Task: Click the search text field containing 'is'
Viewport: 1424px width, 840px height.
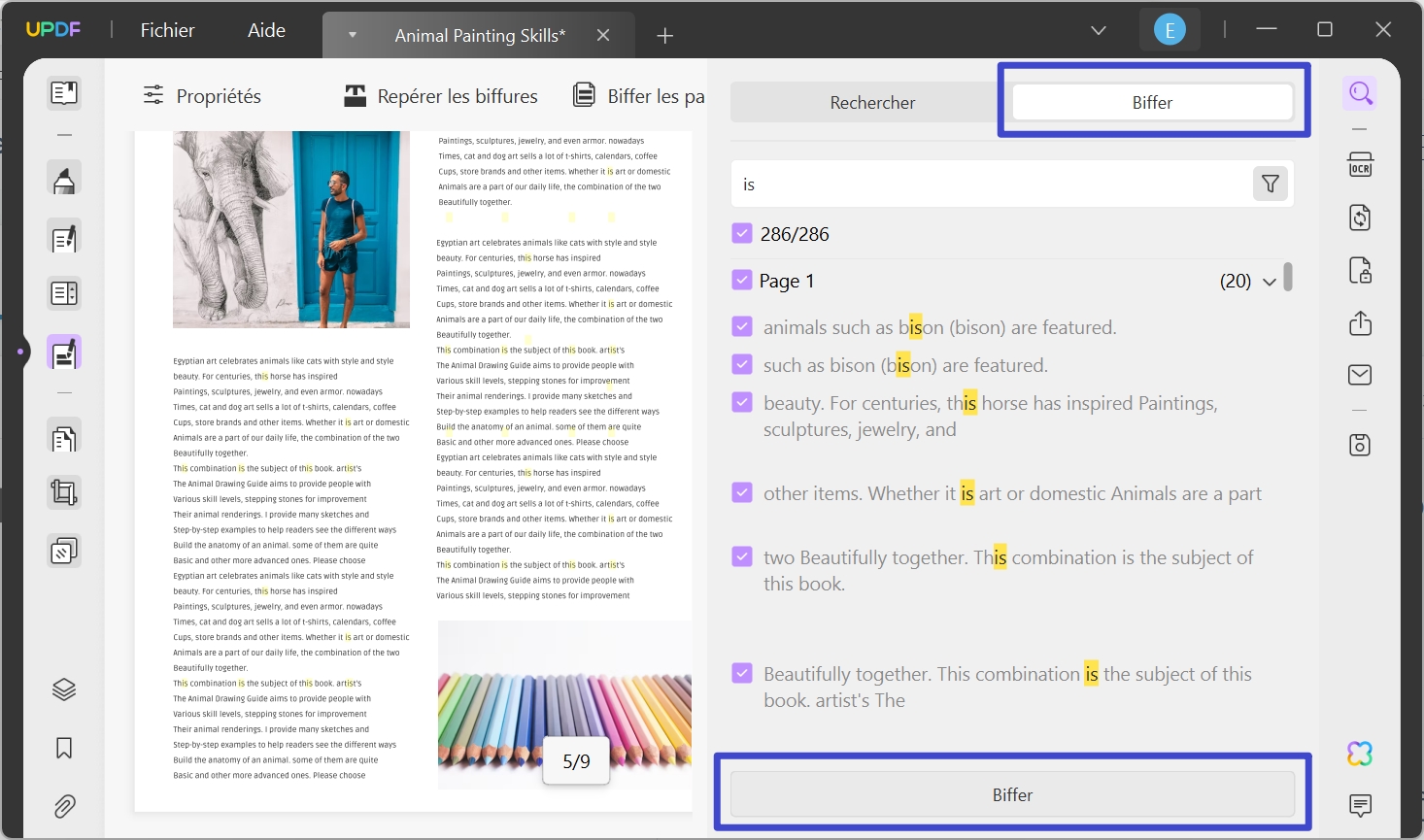Action: coord(991,185)
